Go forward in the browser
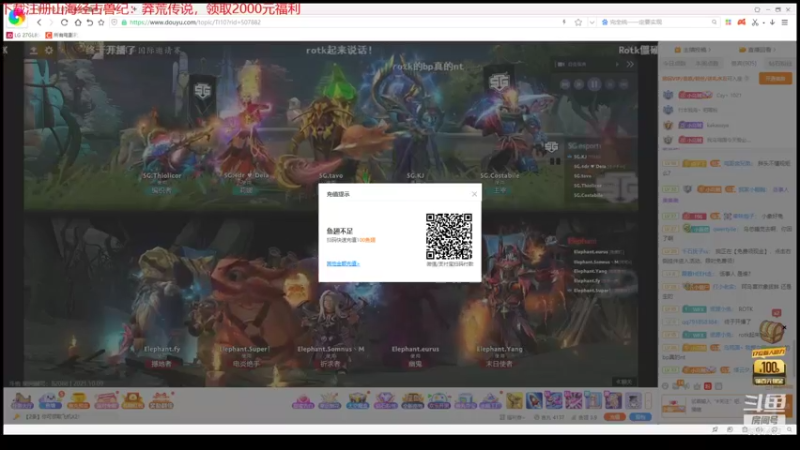The height and width of the screenshot is (450, 800). (51, 22)
